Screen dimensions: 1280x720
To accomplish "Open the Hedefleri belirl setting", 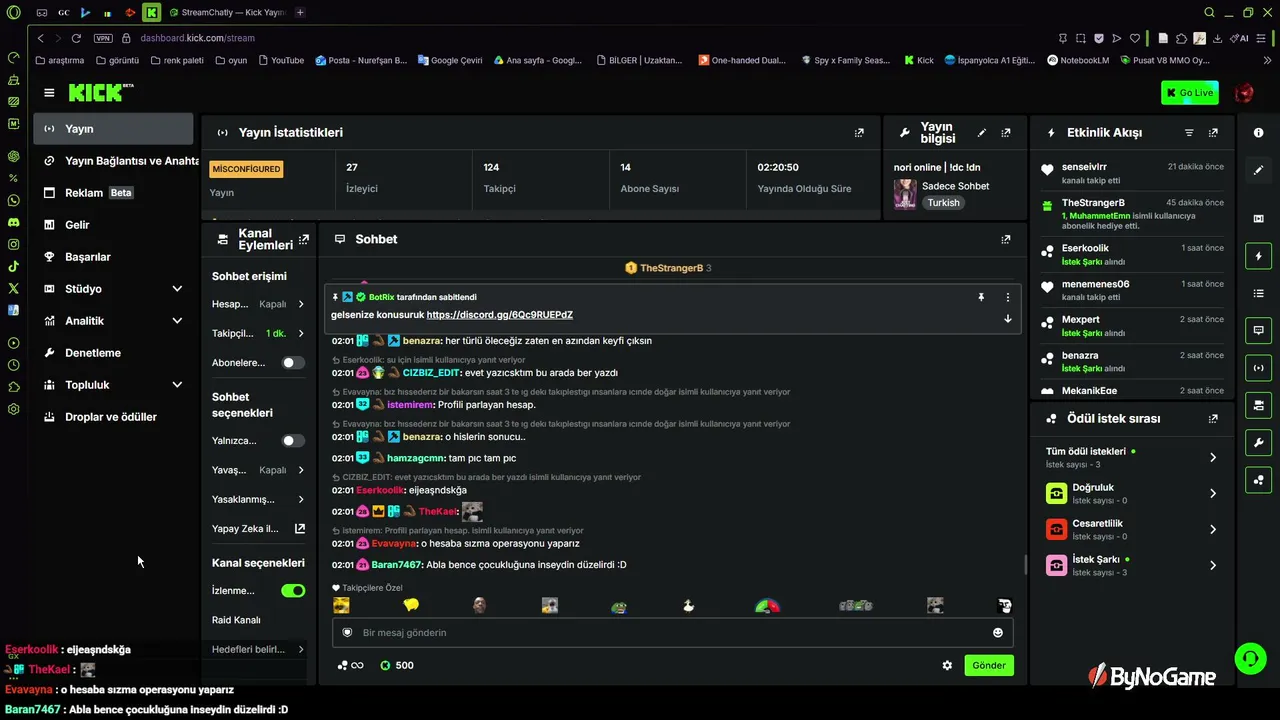I will coord(259,650).
